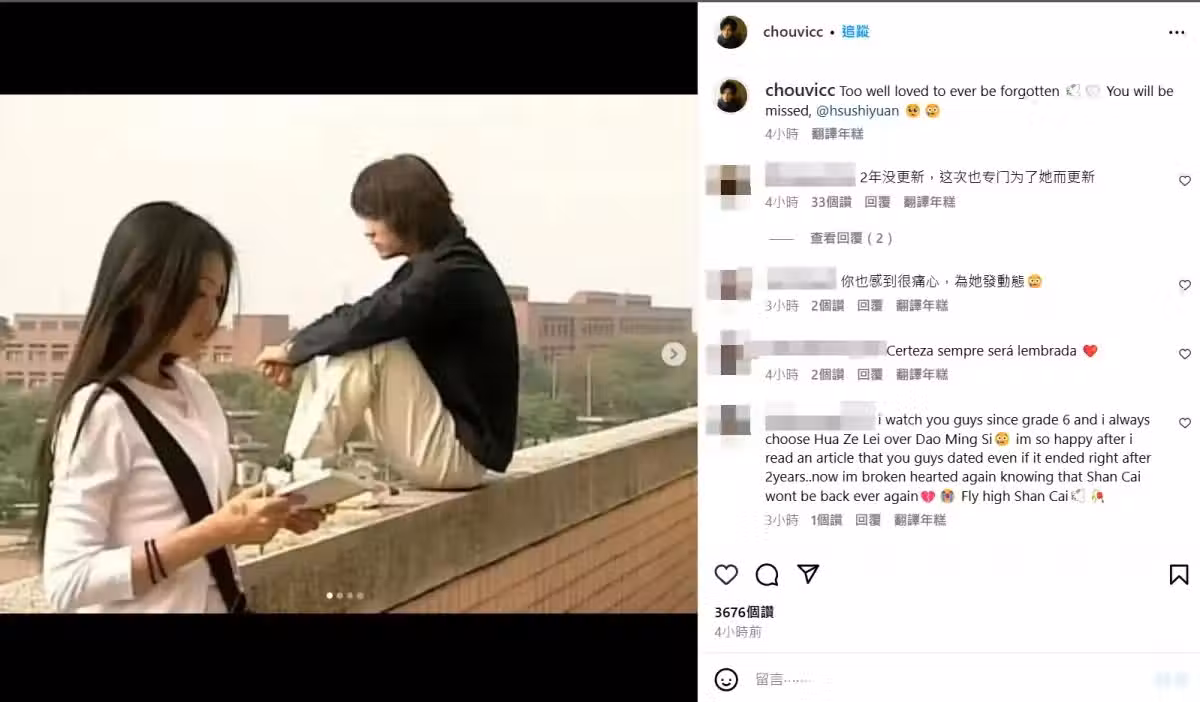Open comments via the speech bubble icon
The width and height of the screenshot is (1200, 702).
pyautogui.click(x=767, y=574)
